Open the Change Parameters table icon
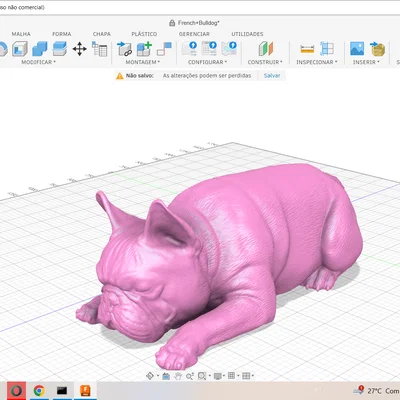Image resolution: width=400 pixels, height=400 pixels. coord(99,49)
